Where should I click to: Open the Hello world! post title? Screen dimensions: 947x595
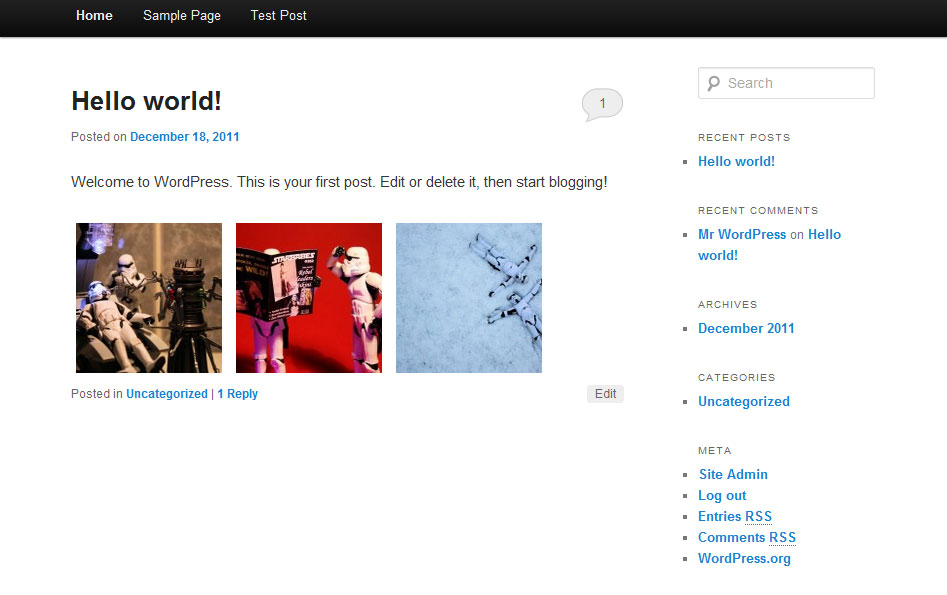click(x=146, y=101)
